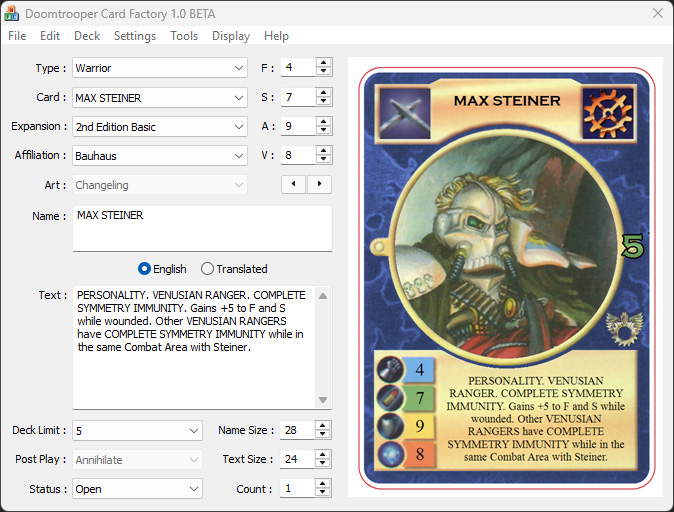This screenshot has height=512, width=674.
Task: Click the Armor shield icon on card
Action: pos(390,426)
